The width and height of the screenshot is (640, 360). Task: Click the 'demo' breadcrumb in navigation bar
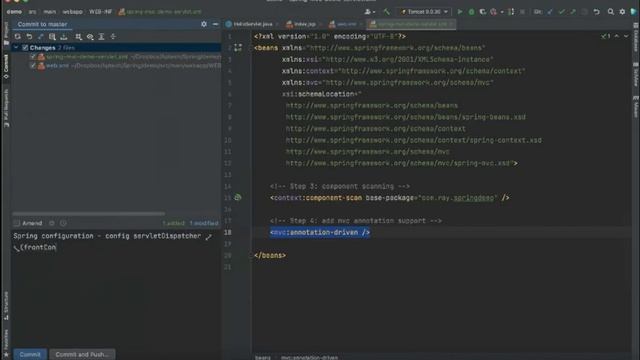click(x=14, y=12)
